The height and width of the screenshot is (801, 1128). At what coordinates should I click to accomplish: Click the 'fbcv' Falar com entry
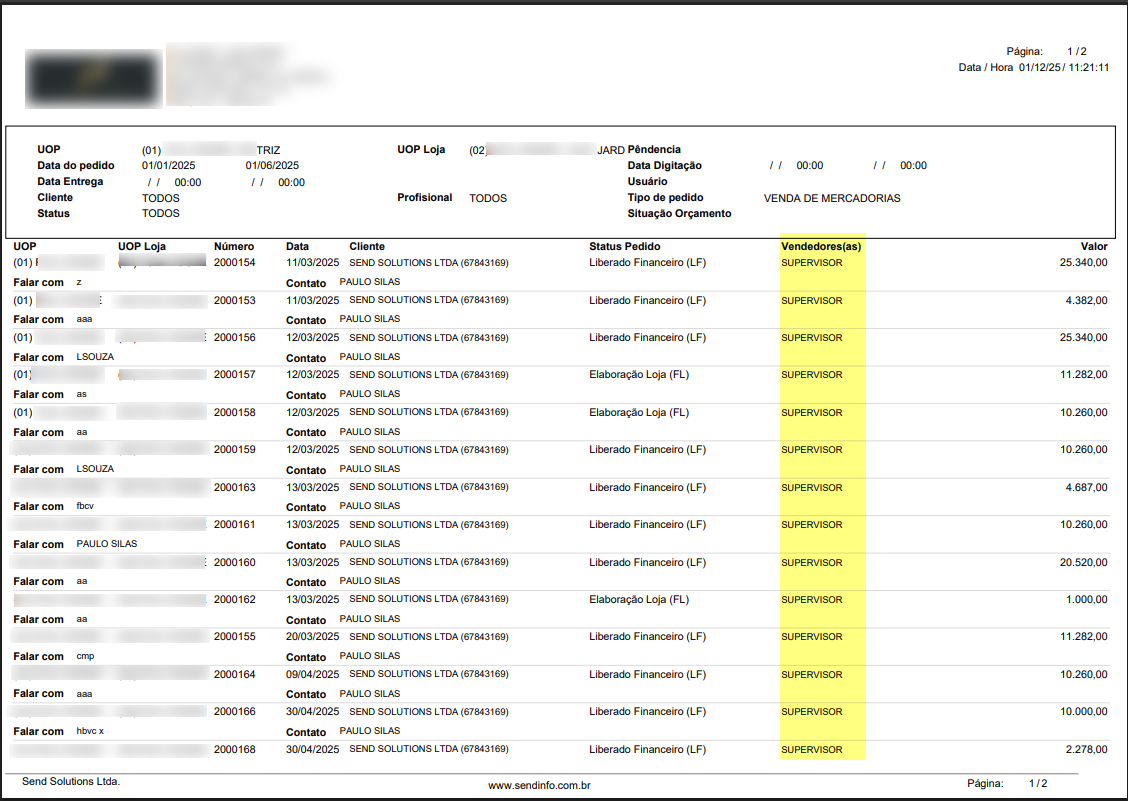pyautogui.click(x=85, y=506)
